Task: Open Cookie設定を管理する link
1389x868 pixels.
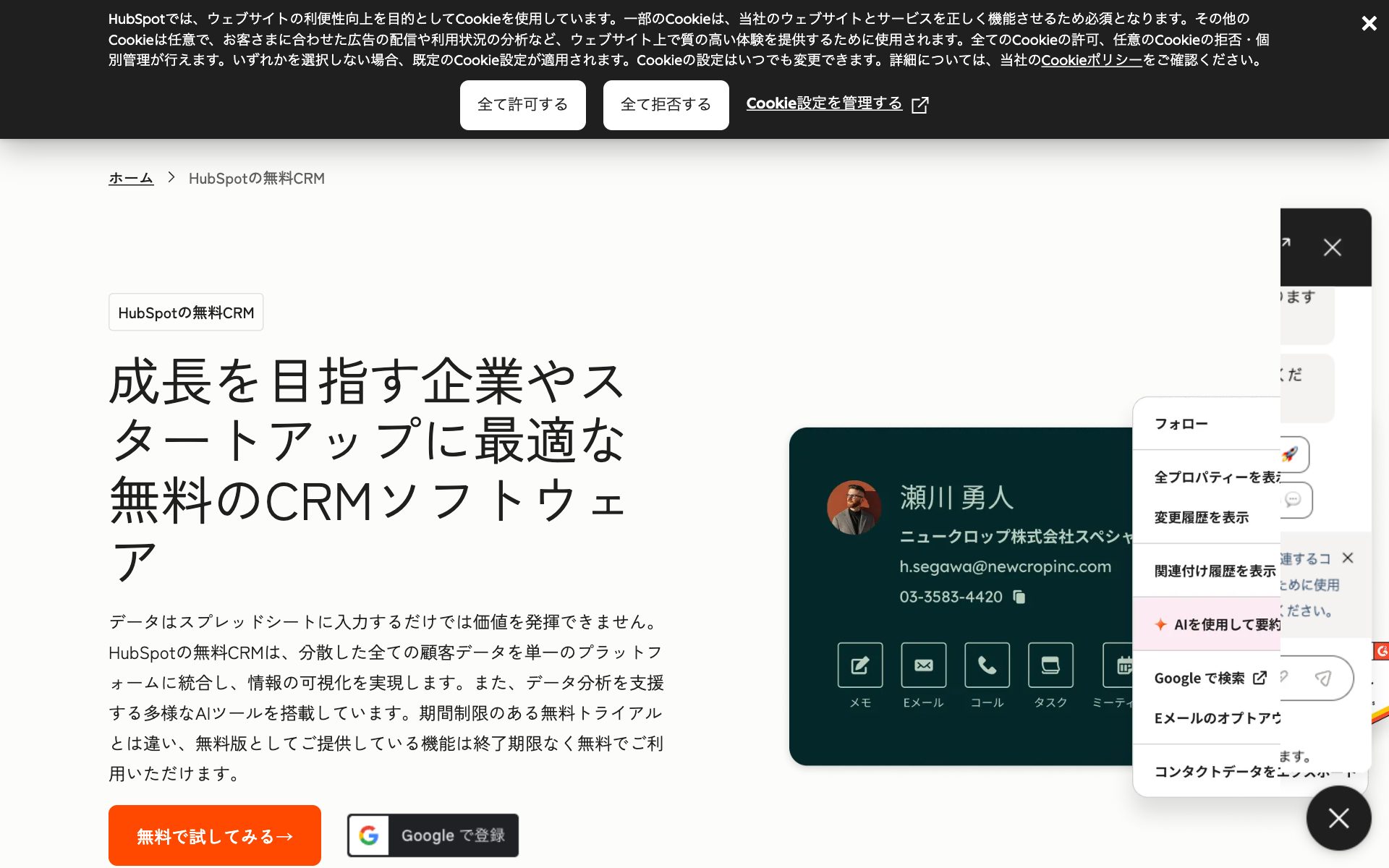Action: pos(824,103)
